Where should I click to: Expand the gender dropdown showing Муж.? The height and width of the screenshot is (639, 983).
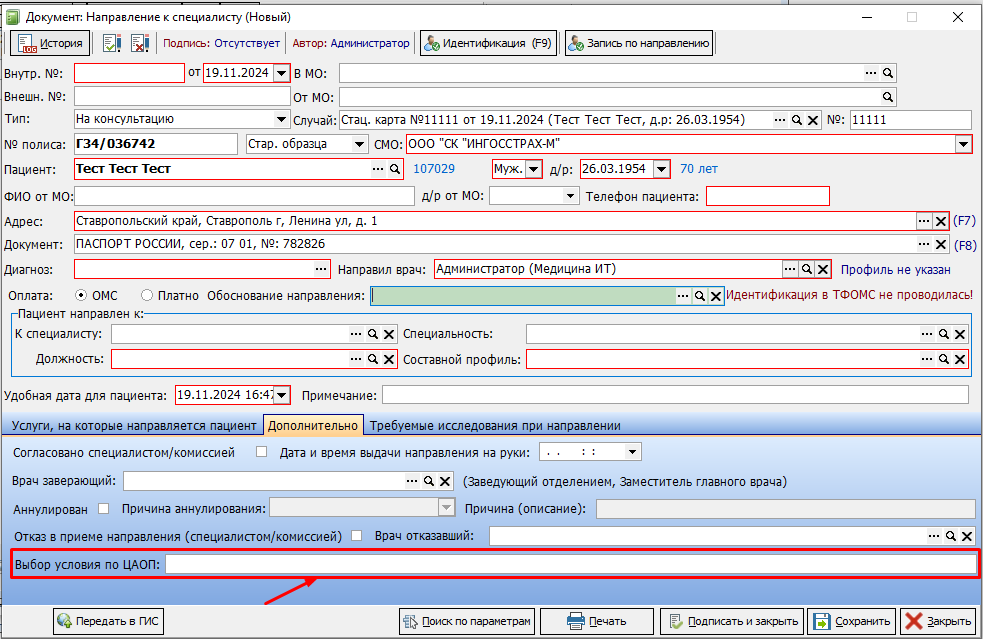pyautogui.click(x=534, y=169)
